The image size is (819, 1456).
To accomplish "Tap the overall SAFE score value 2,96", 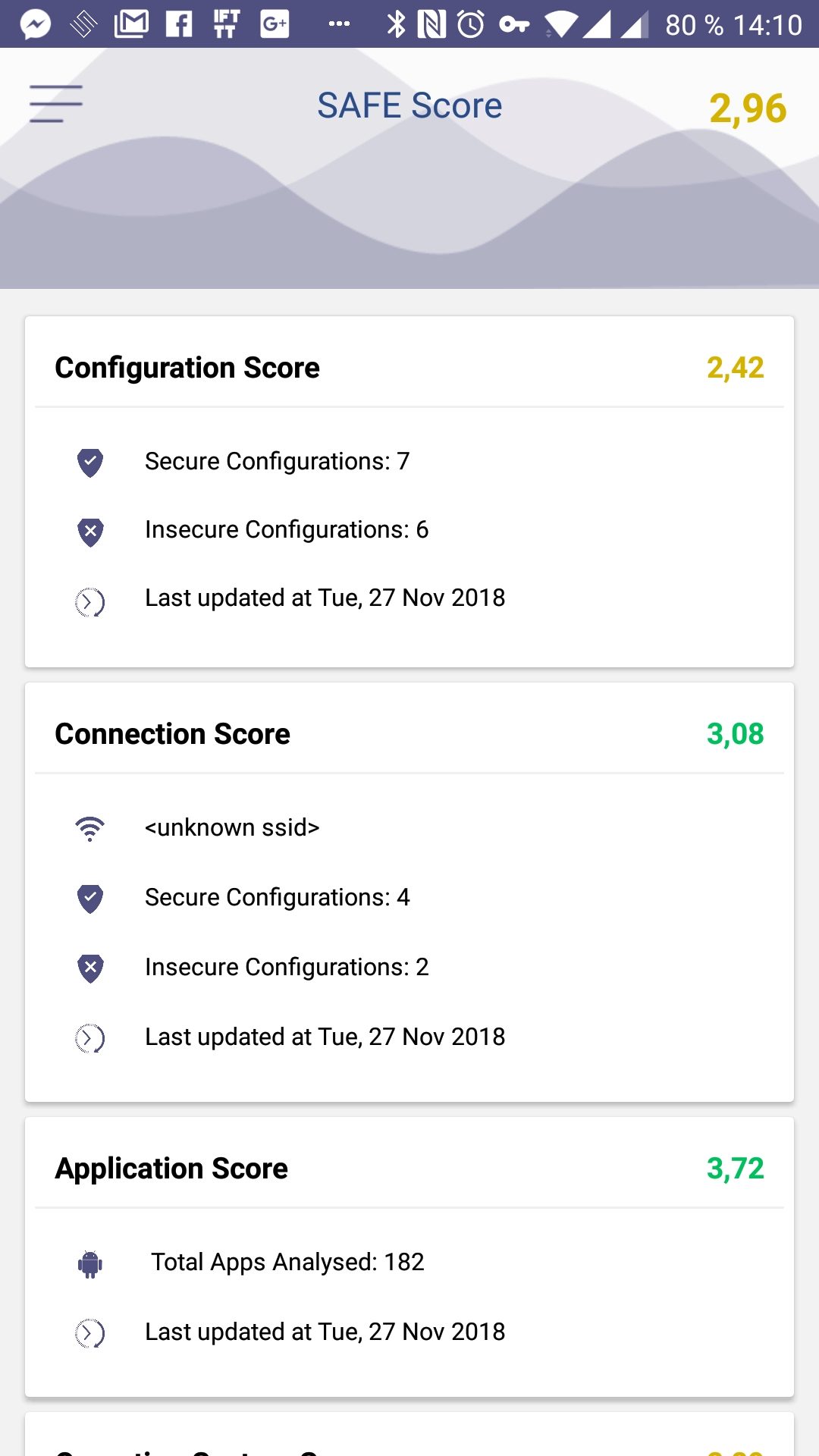I will coord(748,108).
